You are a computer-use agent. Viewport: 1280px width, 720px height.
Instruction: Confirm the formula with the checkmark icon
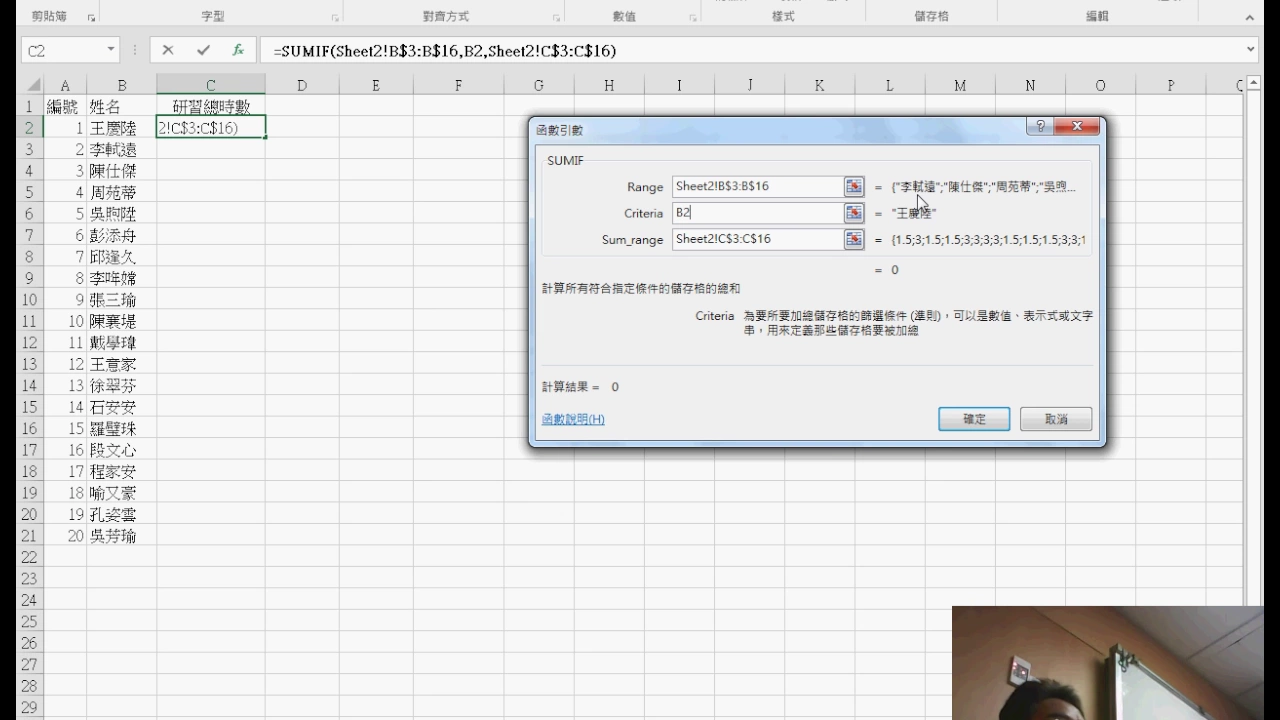tap(203, 50)
